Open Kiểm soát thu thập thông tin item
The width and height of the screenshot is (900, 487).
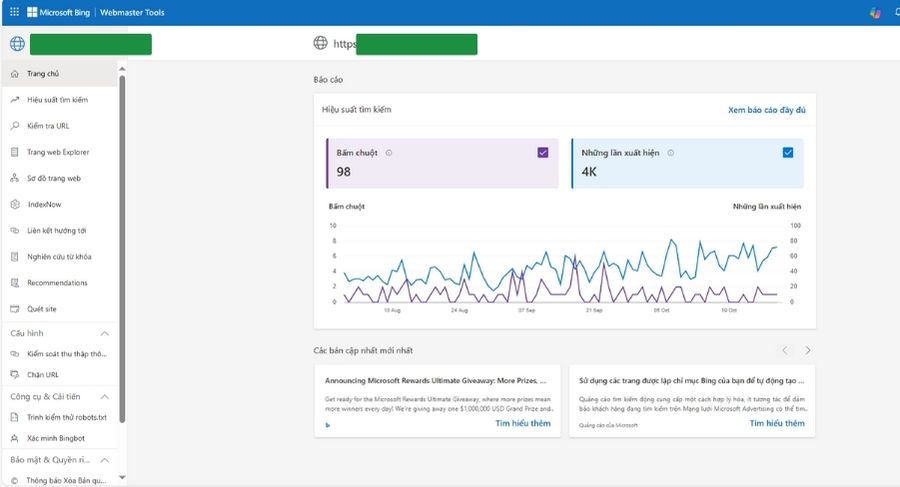[x=60, y=354]
